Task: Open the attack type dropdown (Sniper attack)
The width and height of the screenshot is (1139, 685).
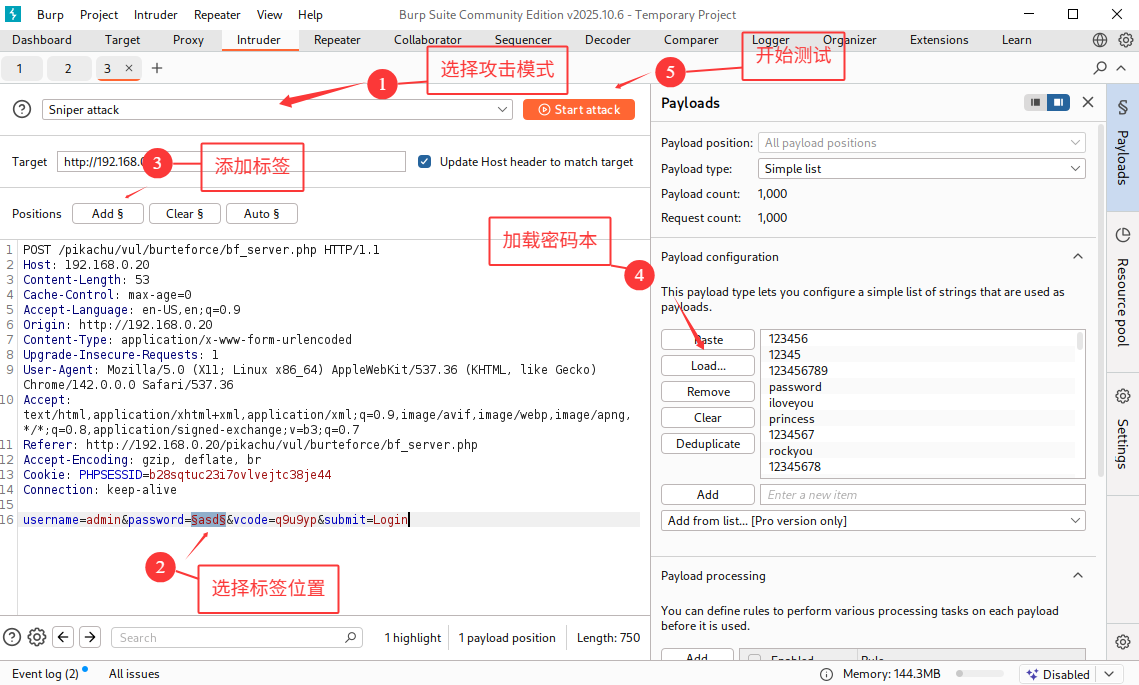Action: 277,110
